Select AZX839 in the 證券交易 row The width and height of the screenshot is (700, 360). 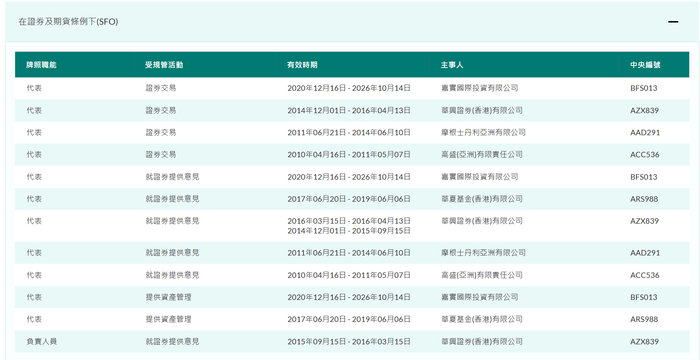coord(644,110)
